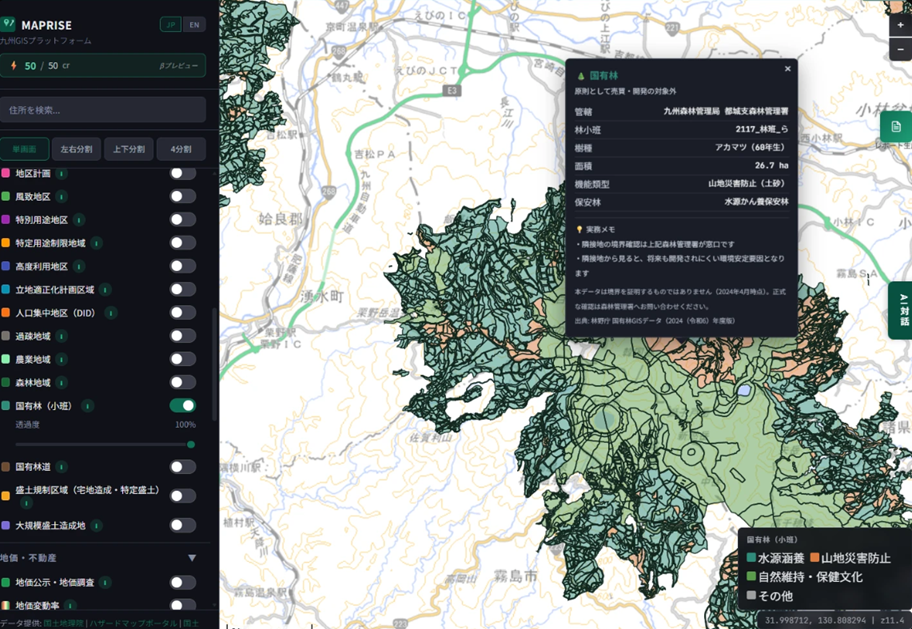Click the MAPRISE logo icon

pyautogui.click(x=8, y=24)
